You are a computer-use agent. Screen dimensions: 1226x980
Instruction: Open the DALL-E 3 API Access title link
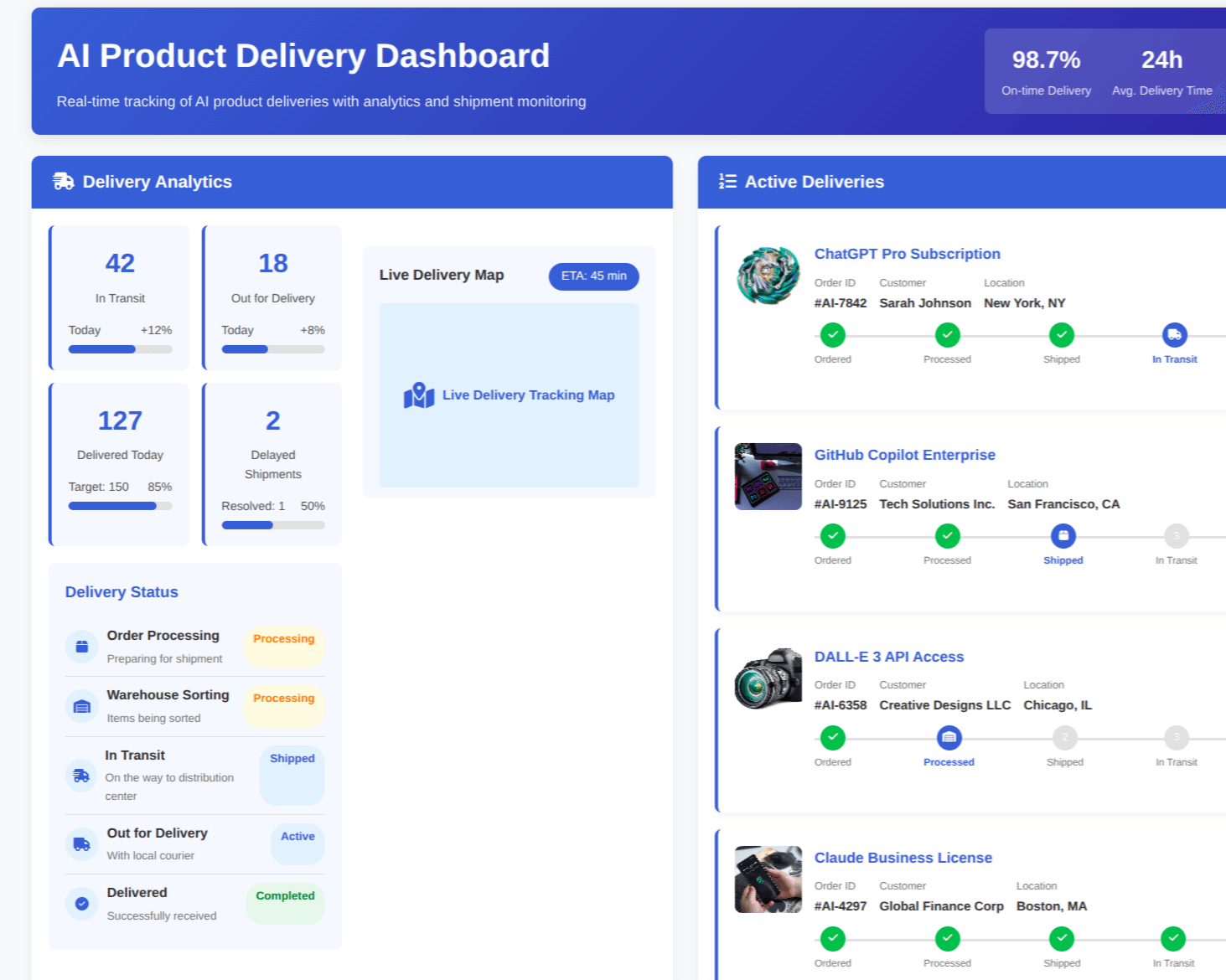889,657
